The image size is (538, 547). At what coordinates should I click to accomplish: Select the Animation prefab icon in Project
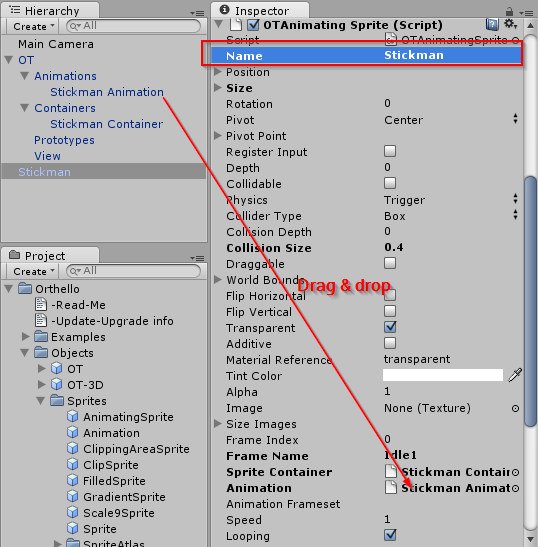[73, 432]
